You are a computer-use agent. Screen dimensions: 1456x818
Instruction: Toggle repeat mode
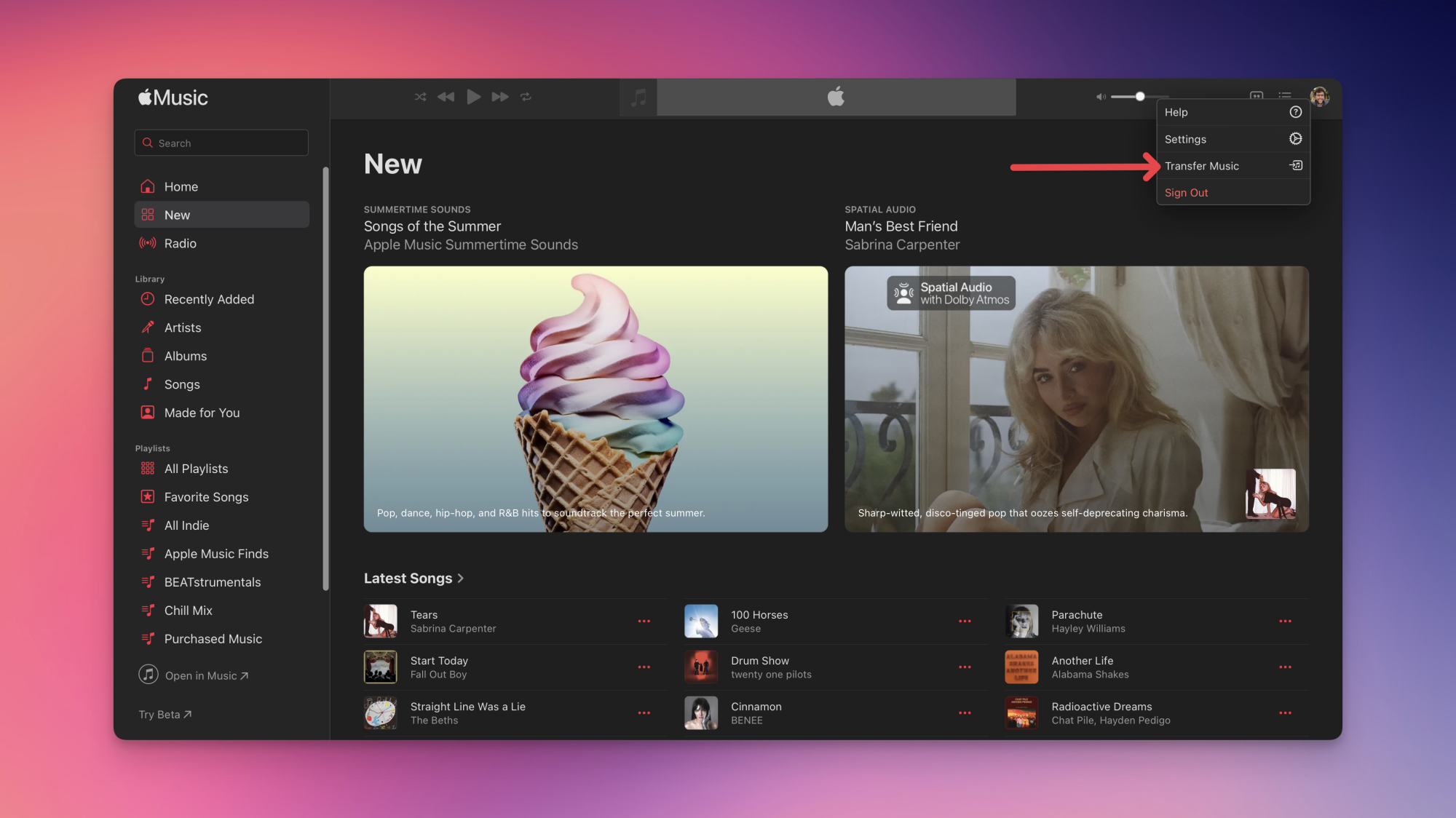click(x=526, y=97)
